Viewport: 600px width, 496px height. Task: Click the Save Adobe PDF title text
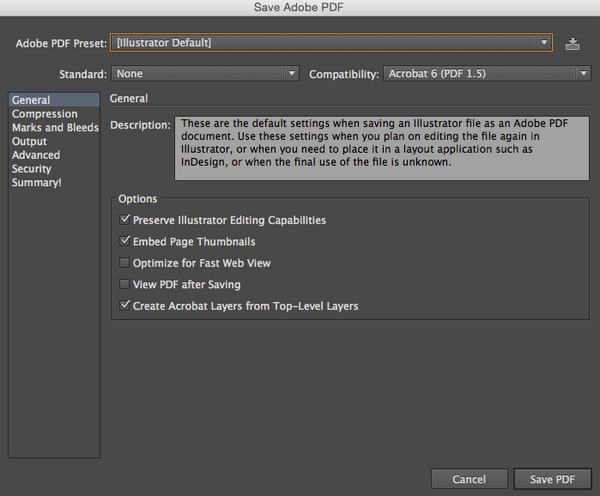(299, 7)
